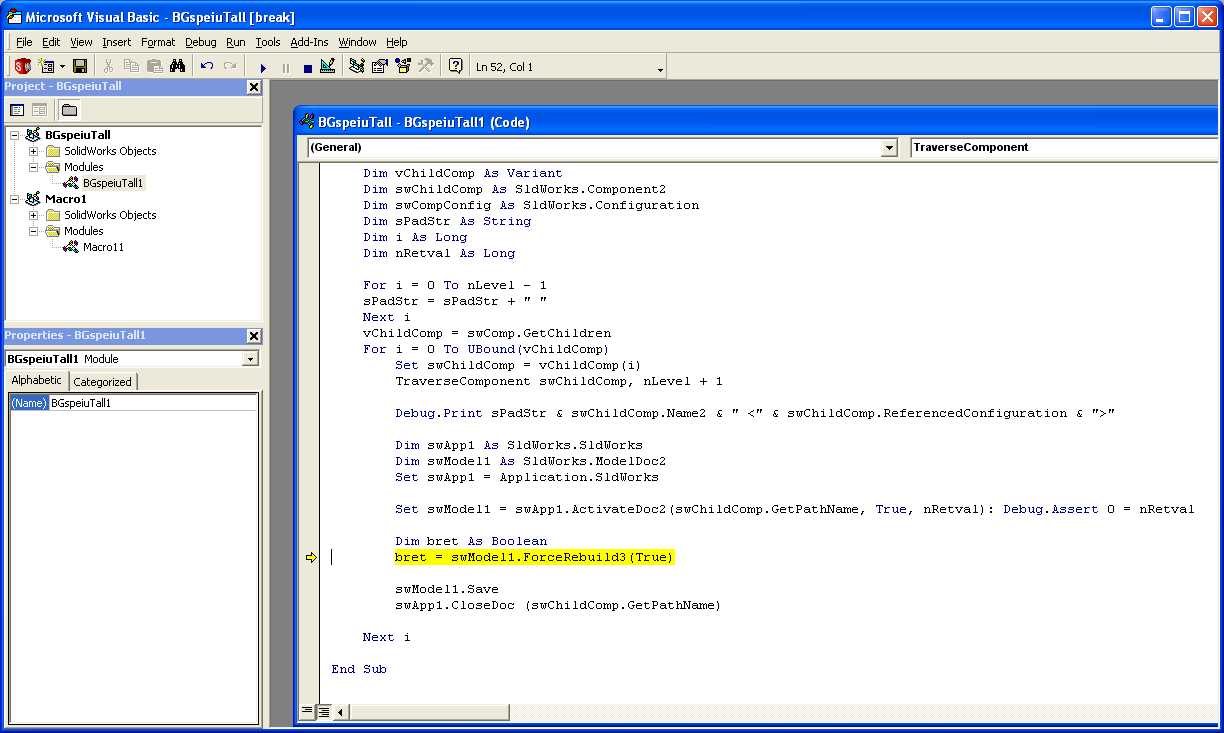Click the Undo icon
Viewport: 1224px width, 733px height.
[x=207, y=67]
